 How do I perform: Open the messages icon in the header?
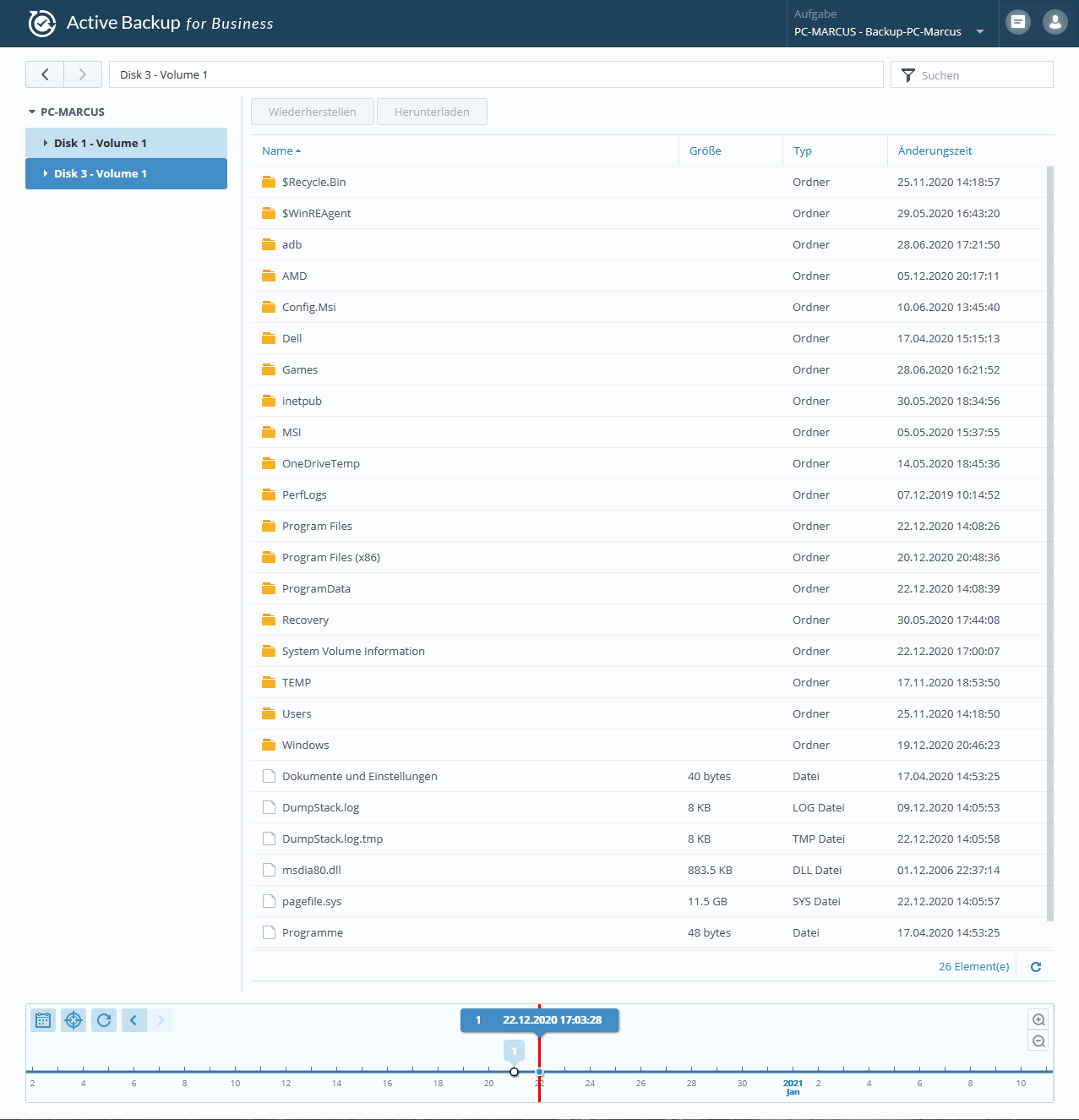click(1018, 22)
